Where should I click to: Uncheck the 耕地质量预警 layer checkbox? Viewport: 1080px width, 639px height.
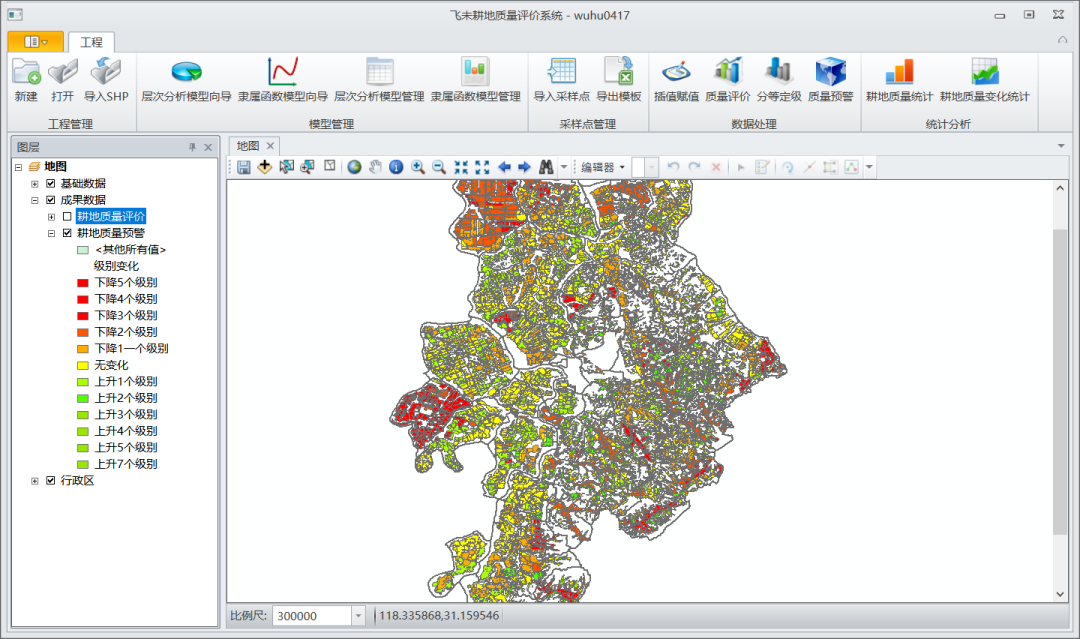click(67, 233)
